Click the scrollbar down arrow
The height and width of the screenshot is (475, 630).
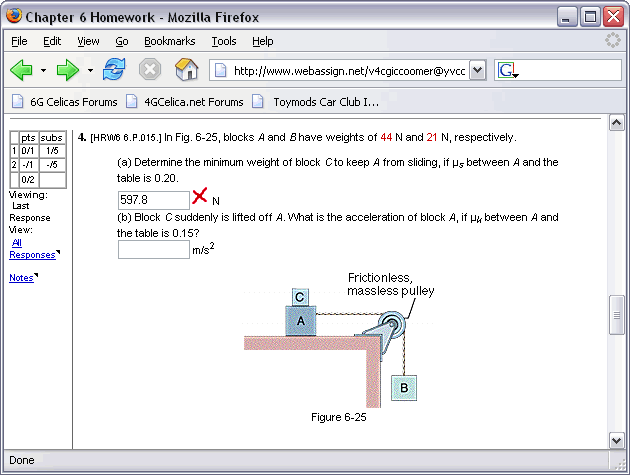(x=616, y=440)
